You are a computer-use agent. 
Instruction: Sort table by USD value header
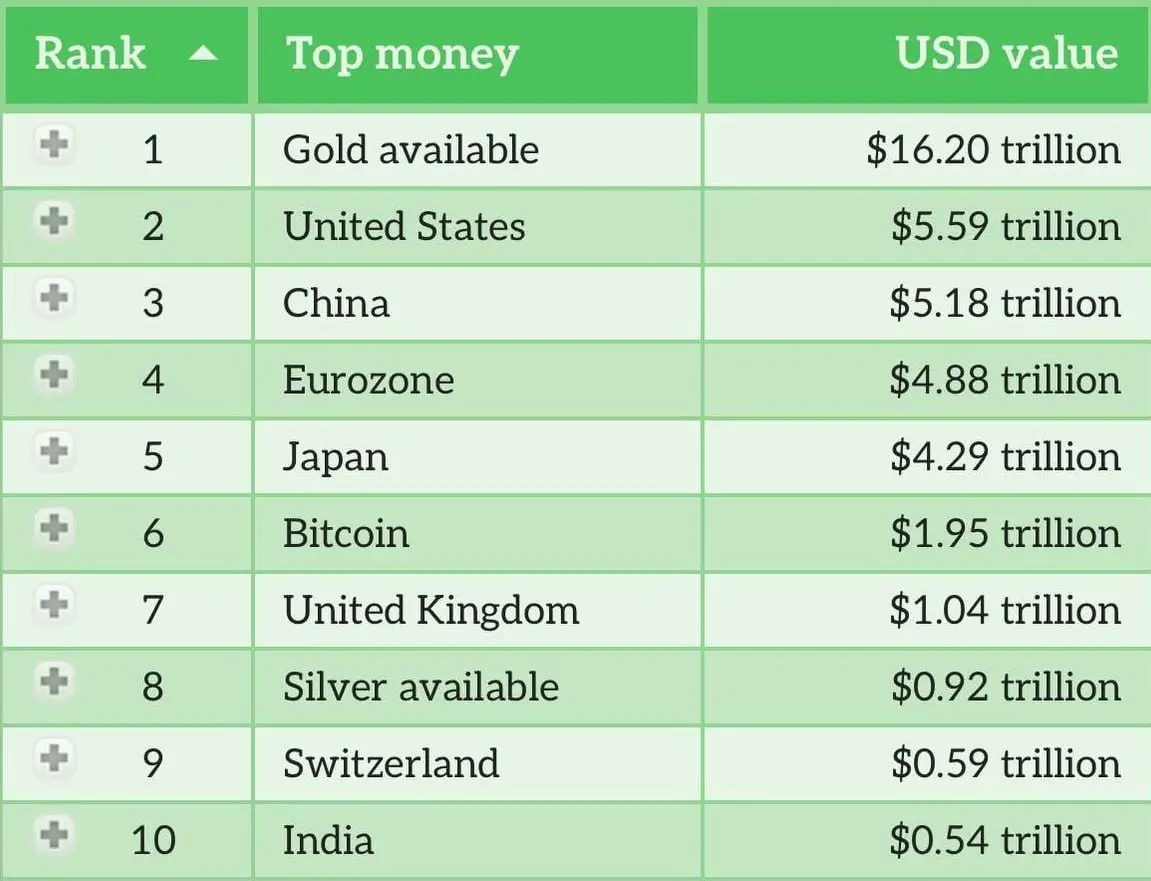[1006, 54]
